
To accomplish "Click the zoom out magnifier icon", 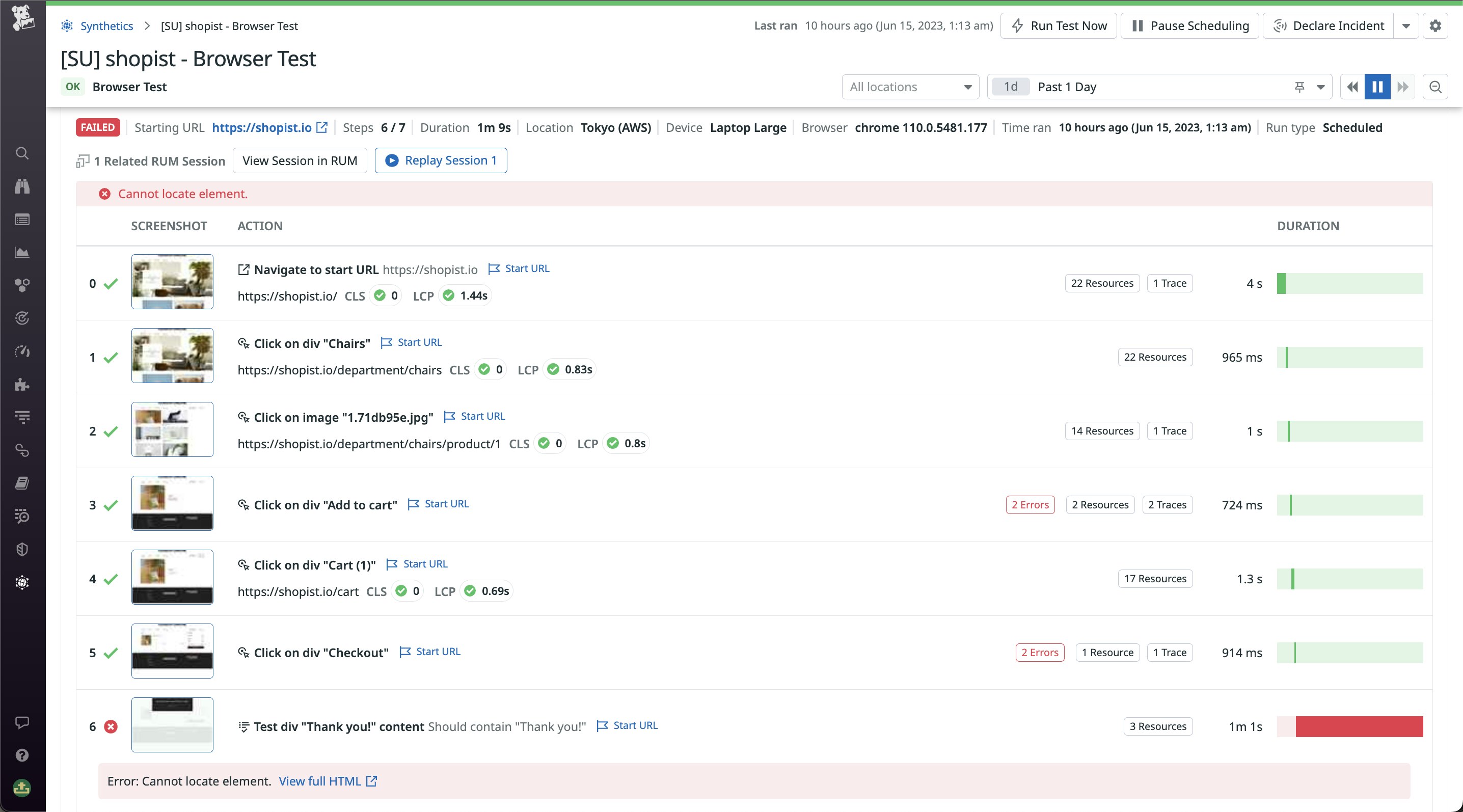I will coord(1435,87).
